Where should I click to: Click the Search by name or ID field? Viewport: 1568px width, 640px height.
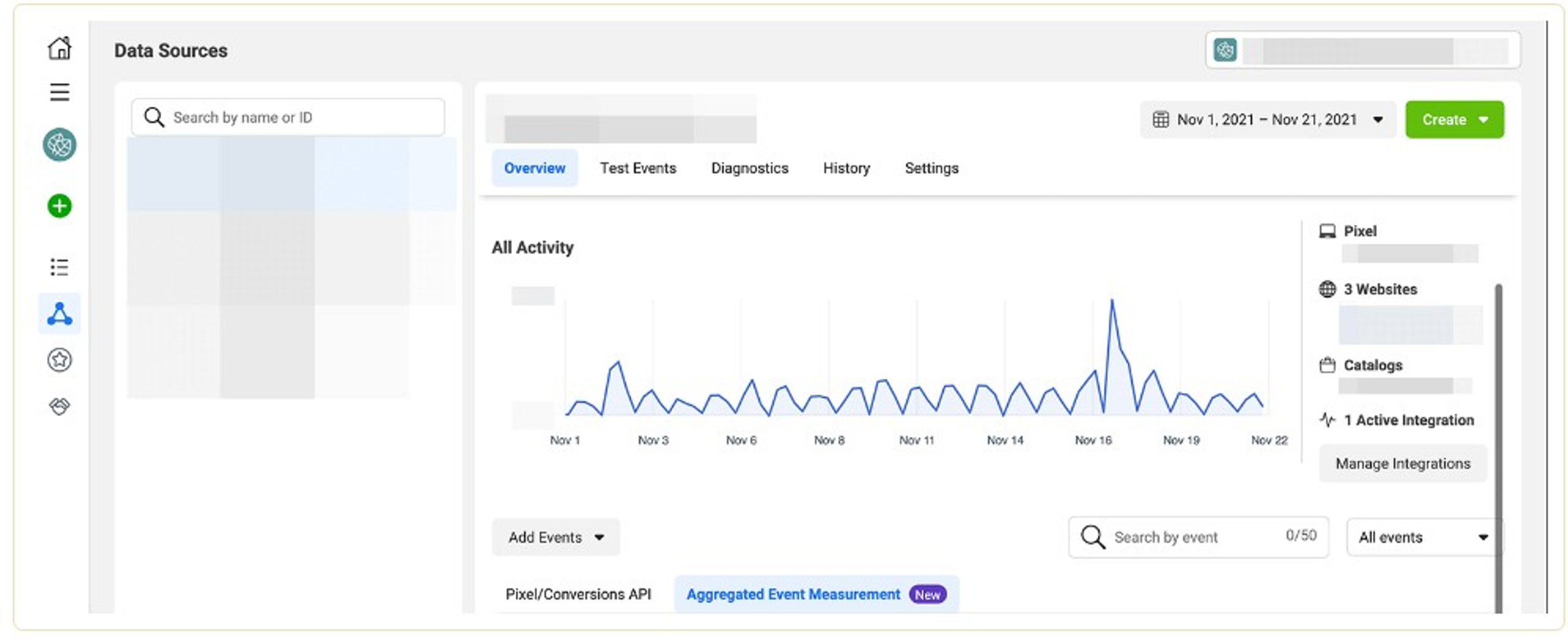[288, 117]
